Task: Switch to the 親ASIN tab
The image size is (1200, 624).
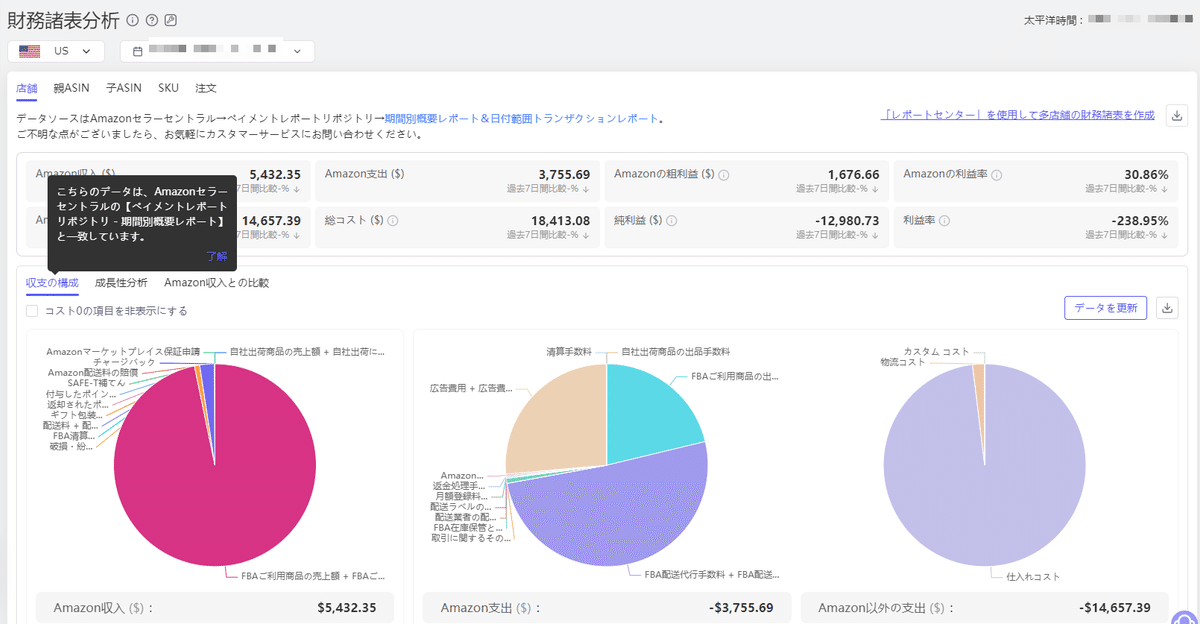Action: pos(72,88)
